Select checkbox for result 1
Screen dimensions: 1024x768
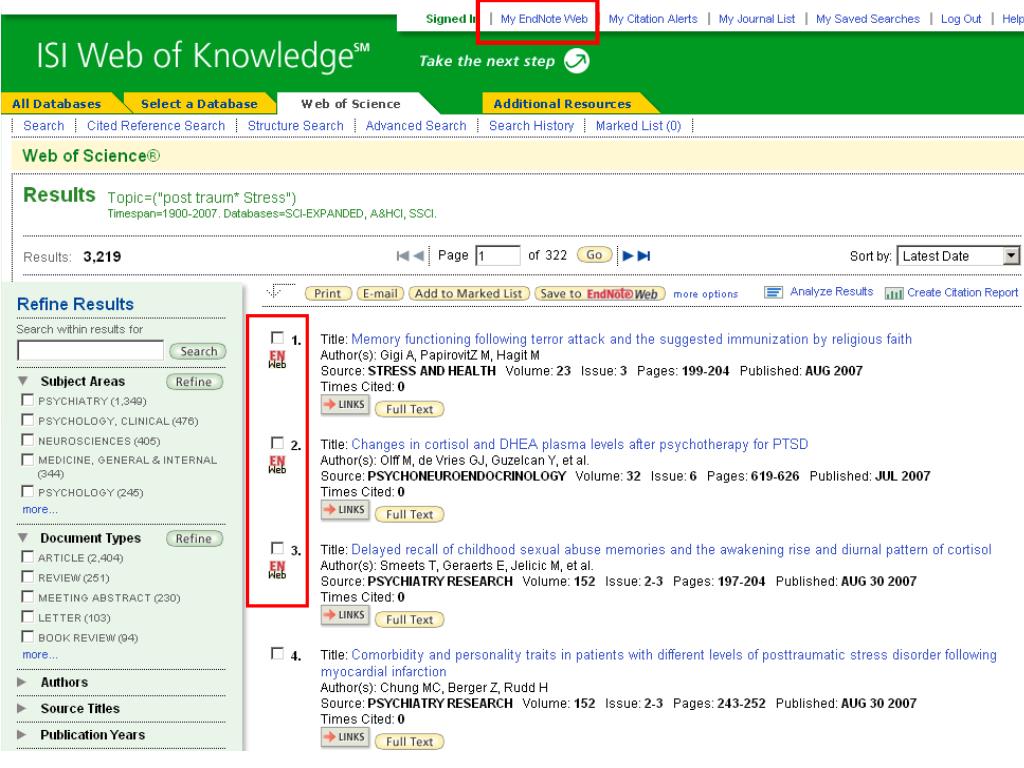(x=278, y=338)
